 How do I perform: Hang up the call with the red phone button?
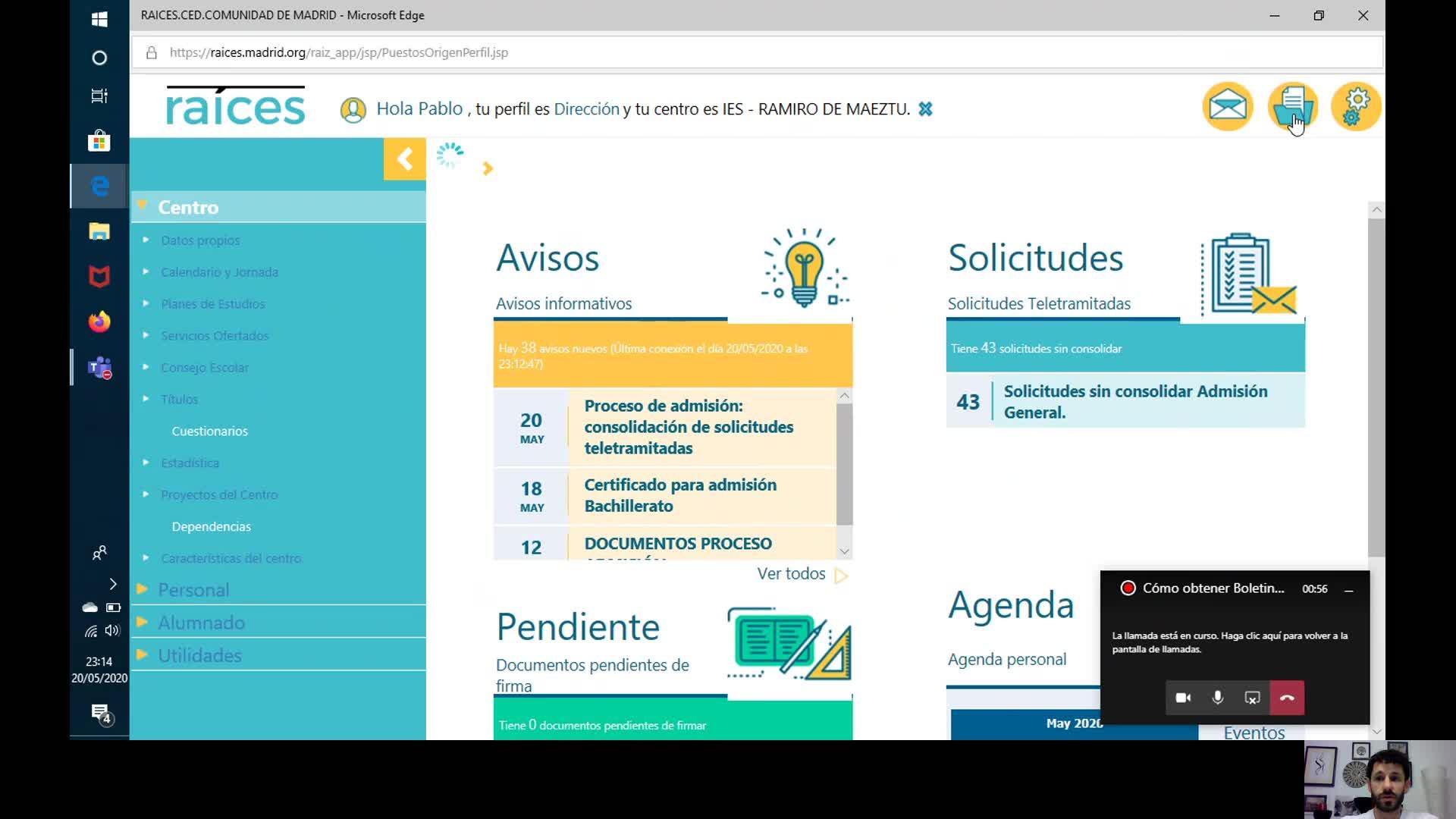(1287, 698)
